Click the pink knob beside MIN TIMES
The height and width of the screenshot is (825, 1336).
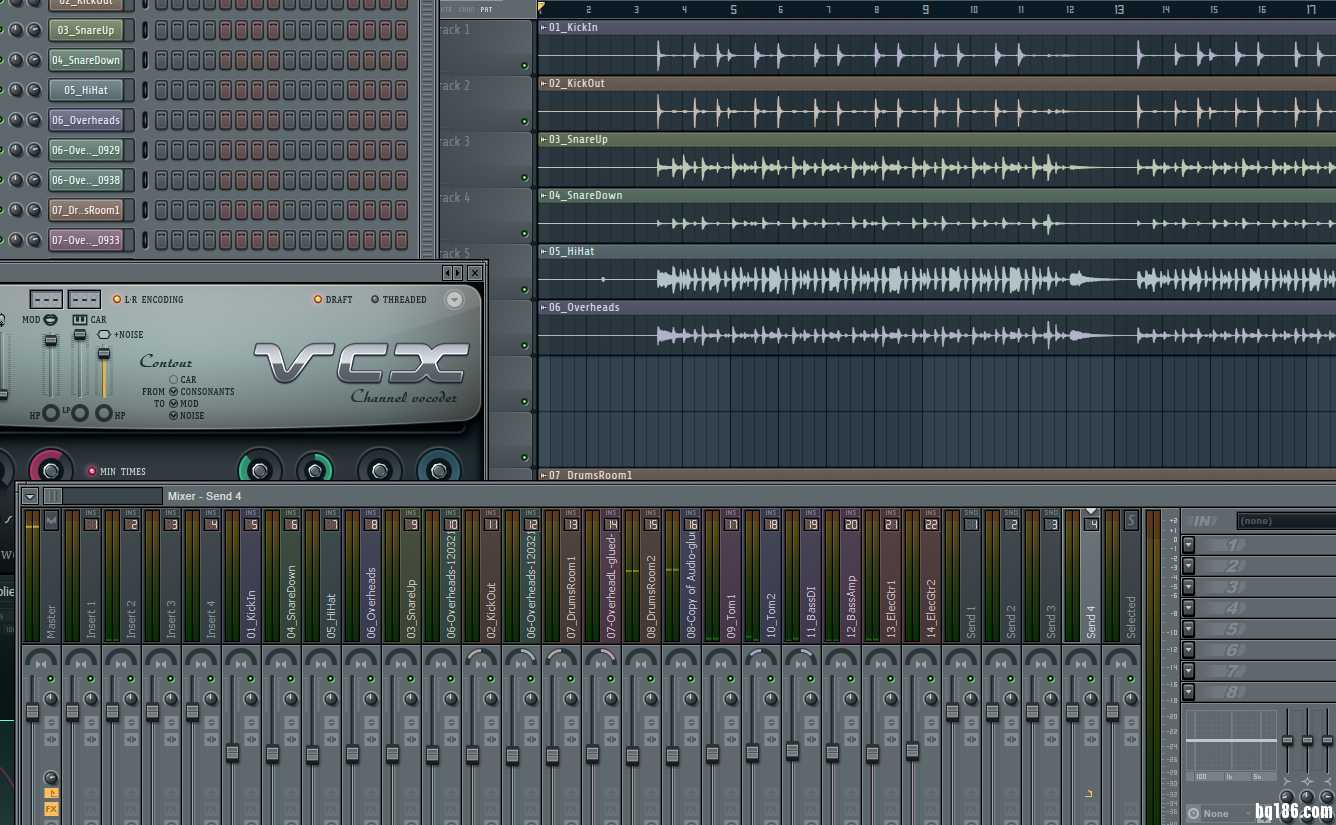50,468
